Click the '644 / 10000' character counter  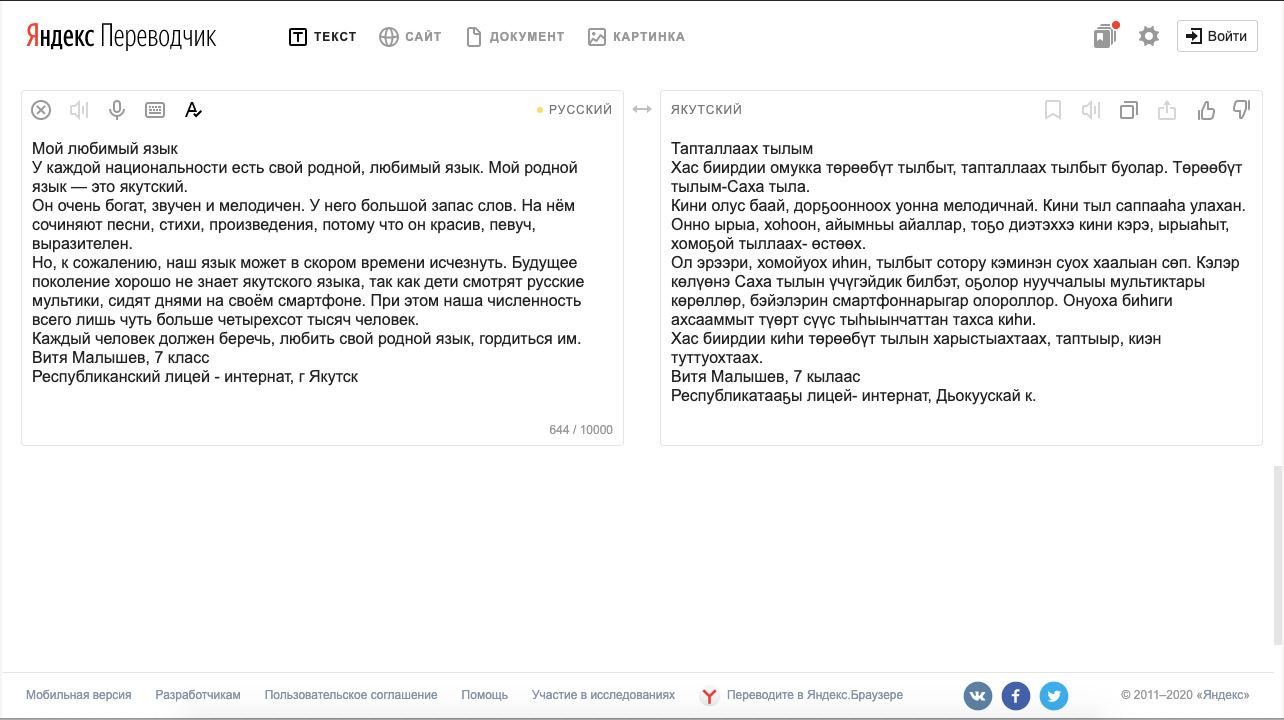click(581, 430)
